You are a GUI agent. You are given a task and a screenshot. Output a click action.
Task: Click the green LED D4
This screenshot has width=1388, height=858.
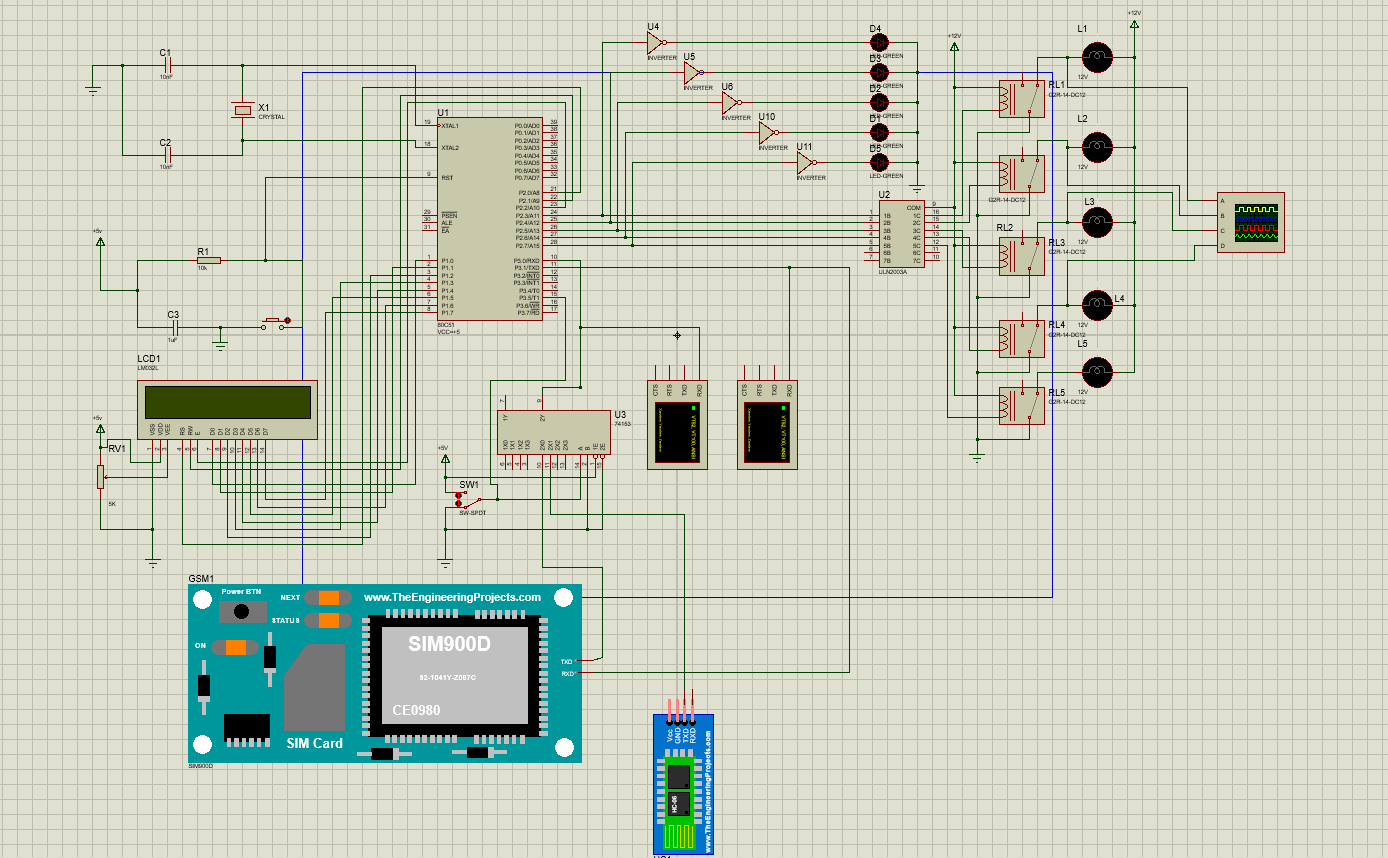tap(878, 42)
